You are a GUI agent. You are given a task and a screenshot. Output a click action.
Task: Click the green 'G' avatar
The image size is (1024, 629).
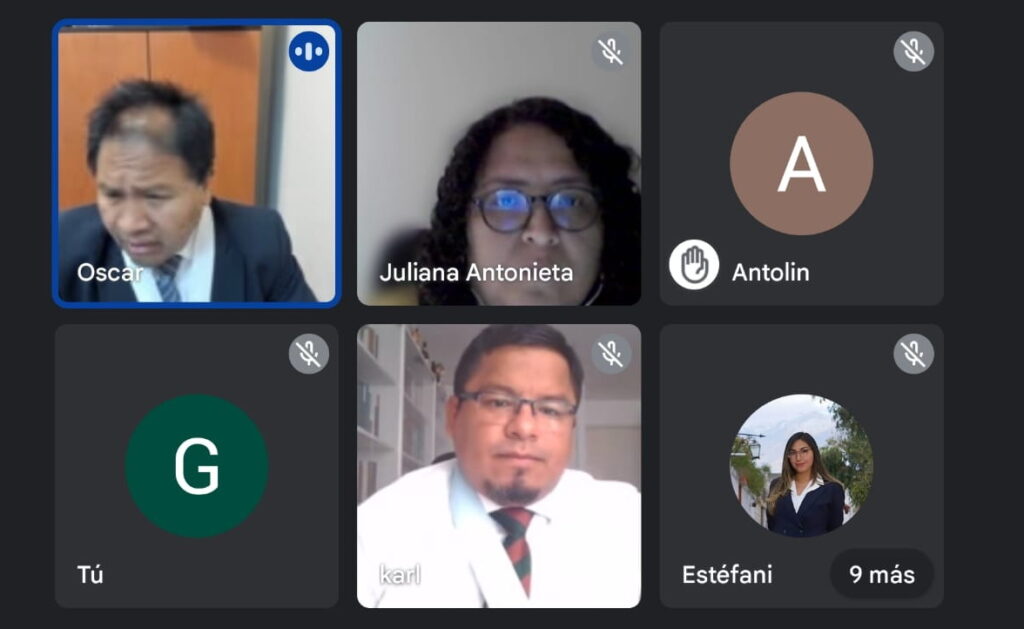point(197,466)
